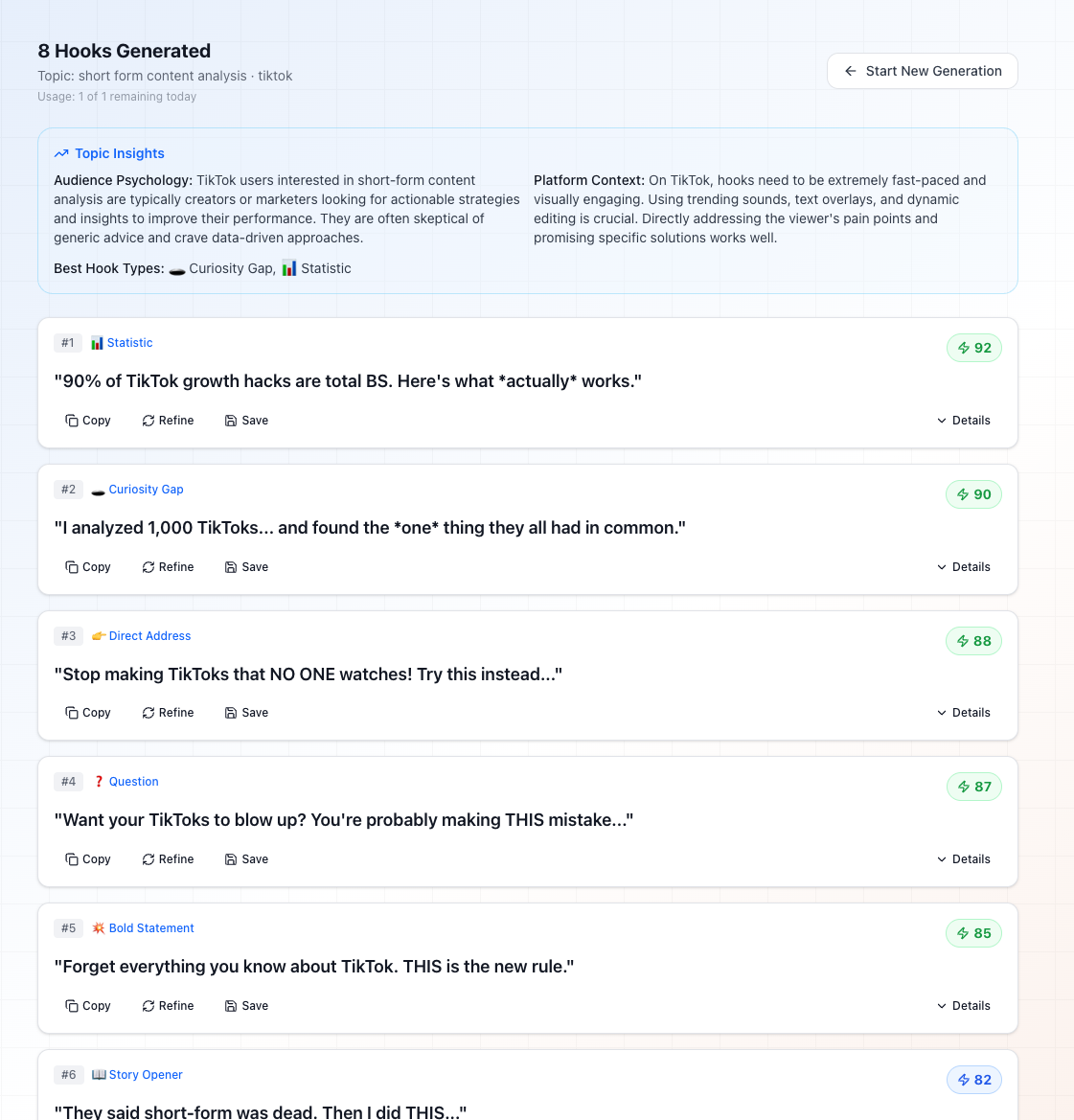Refine the 'Forget everything you know' hook
The height and width of the screenshot is (1120, 1074).
coord(168,1006)
